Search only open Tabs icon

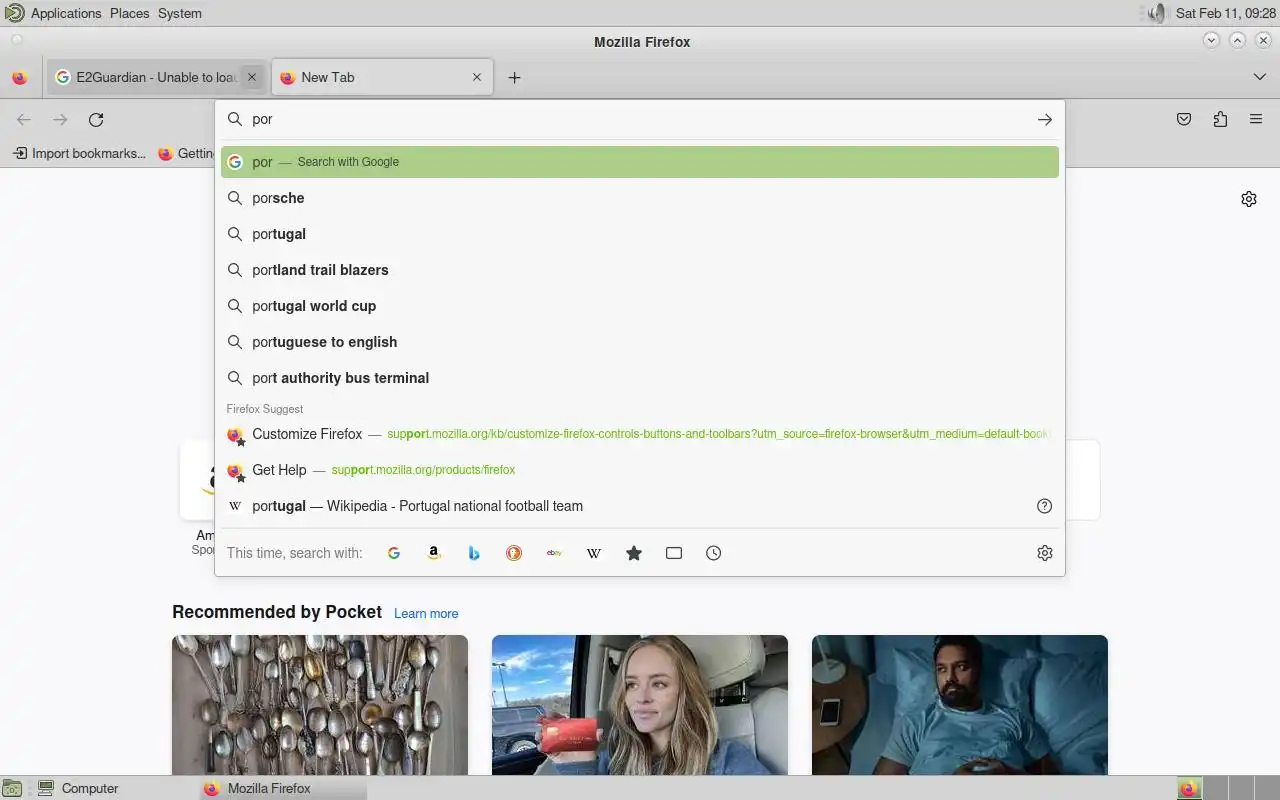point(674,553)
